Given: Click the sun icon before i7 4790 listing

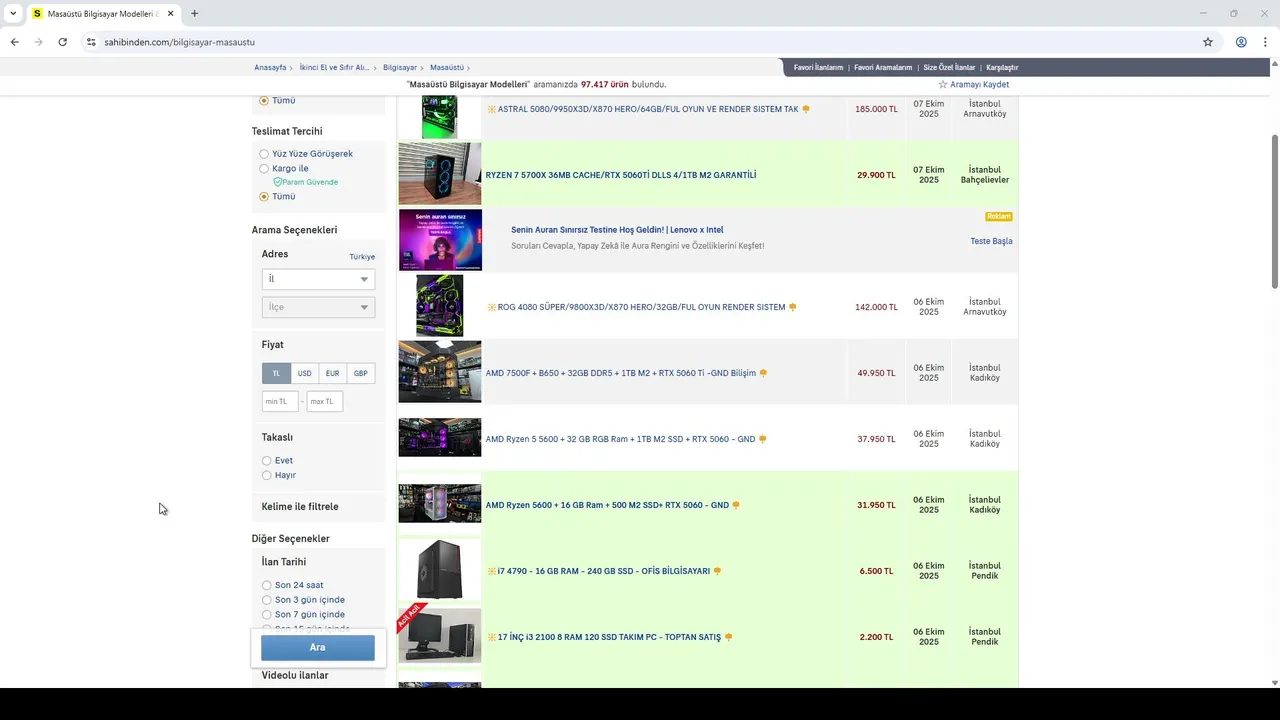Looking at the screenshot, I should (491, 571).
